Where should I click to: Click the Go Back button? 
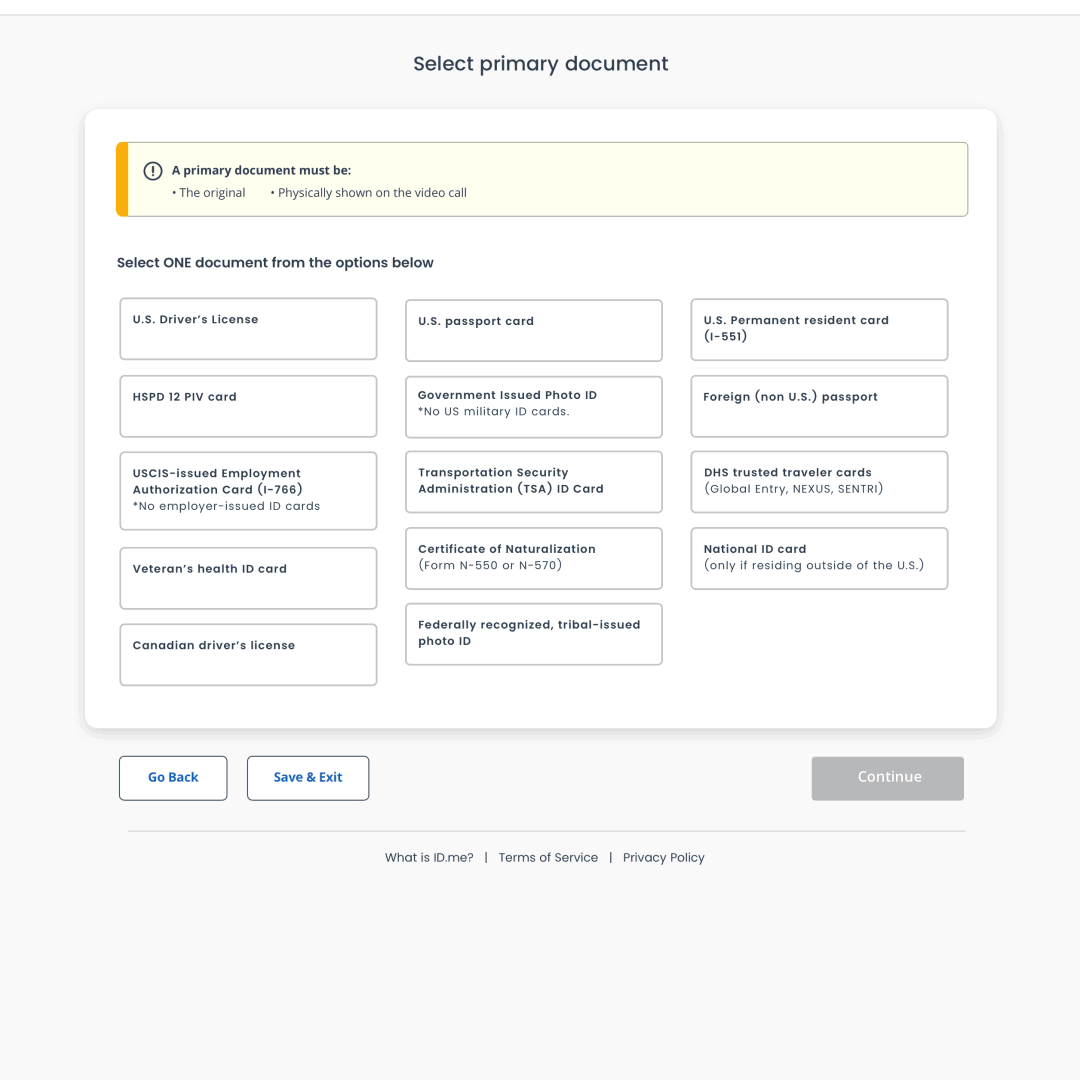coord(173,777)
